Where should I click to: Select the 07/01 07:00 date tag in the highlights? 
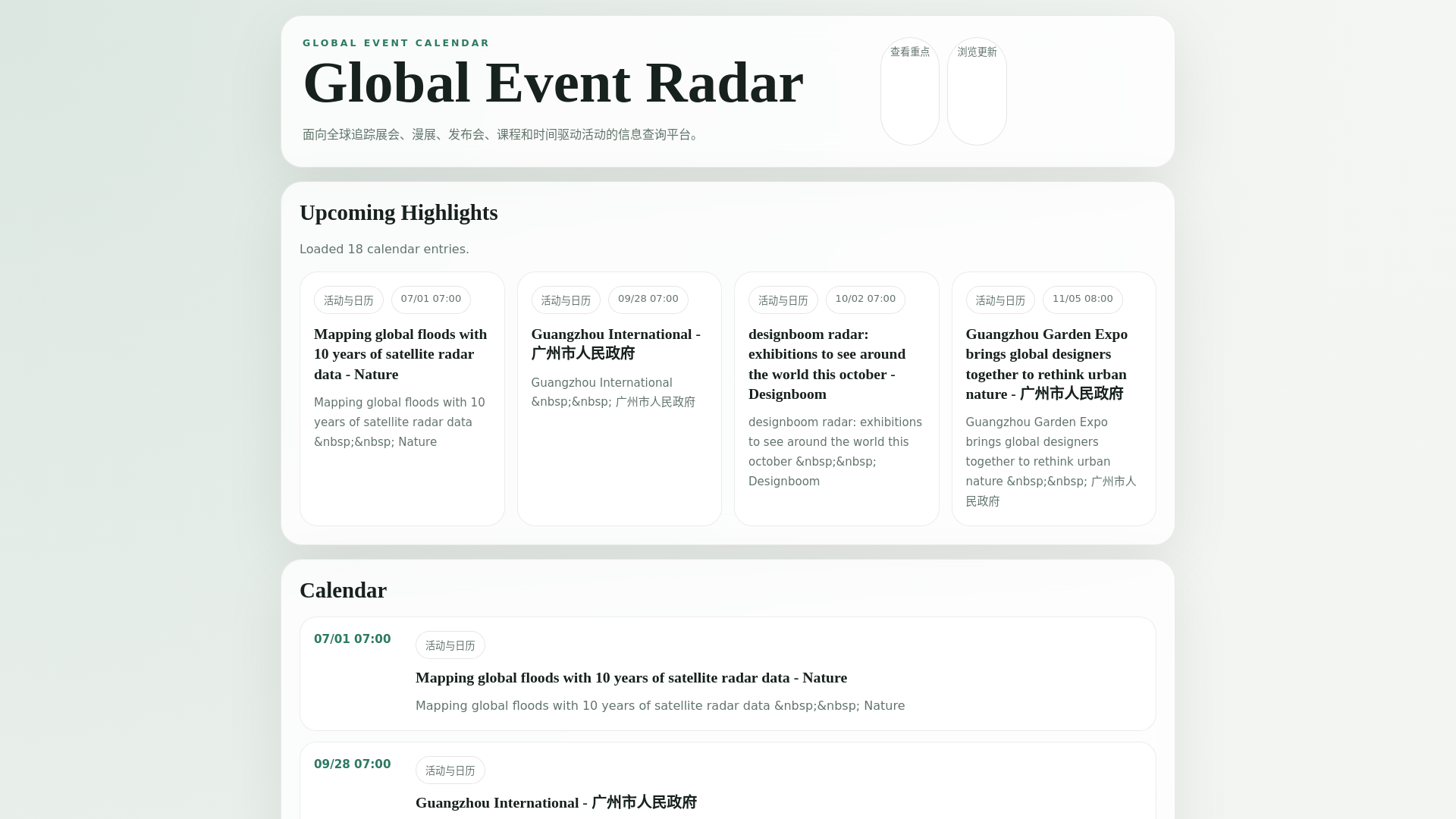[431, 300]
